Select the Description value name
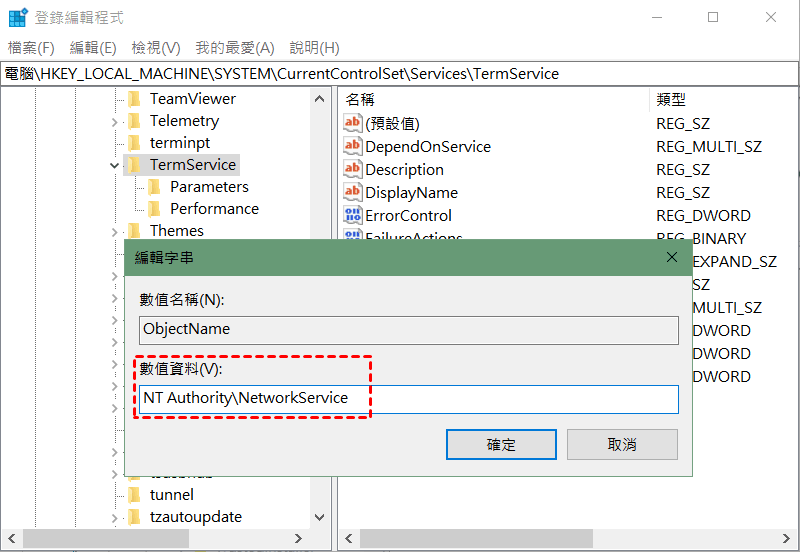This screenshot has height=552, width=800. click(x=405, y=170)
